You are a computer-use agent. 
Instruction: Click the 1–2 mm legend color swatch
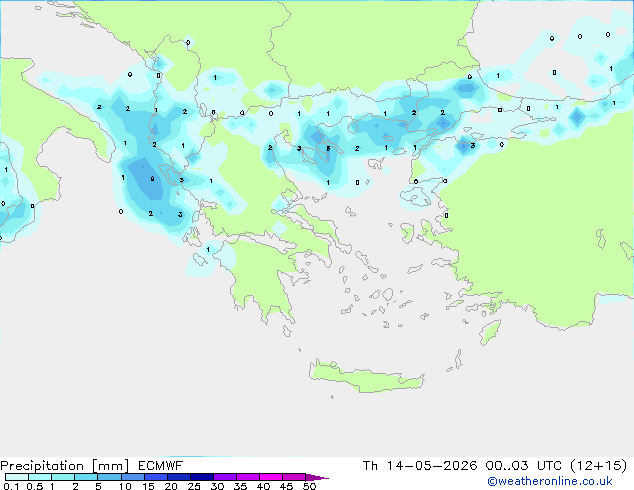(63, 477)
